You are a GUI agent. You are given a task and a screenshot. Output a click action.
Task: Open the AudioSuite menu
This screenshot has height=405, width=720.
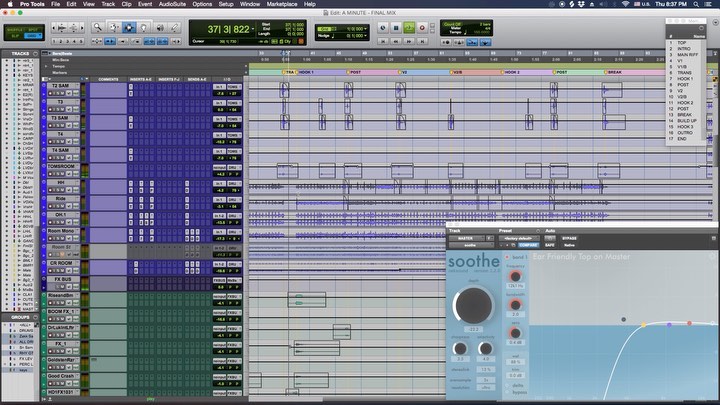pos(173,4)
